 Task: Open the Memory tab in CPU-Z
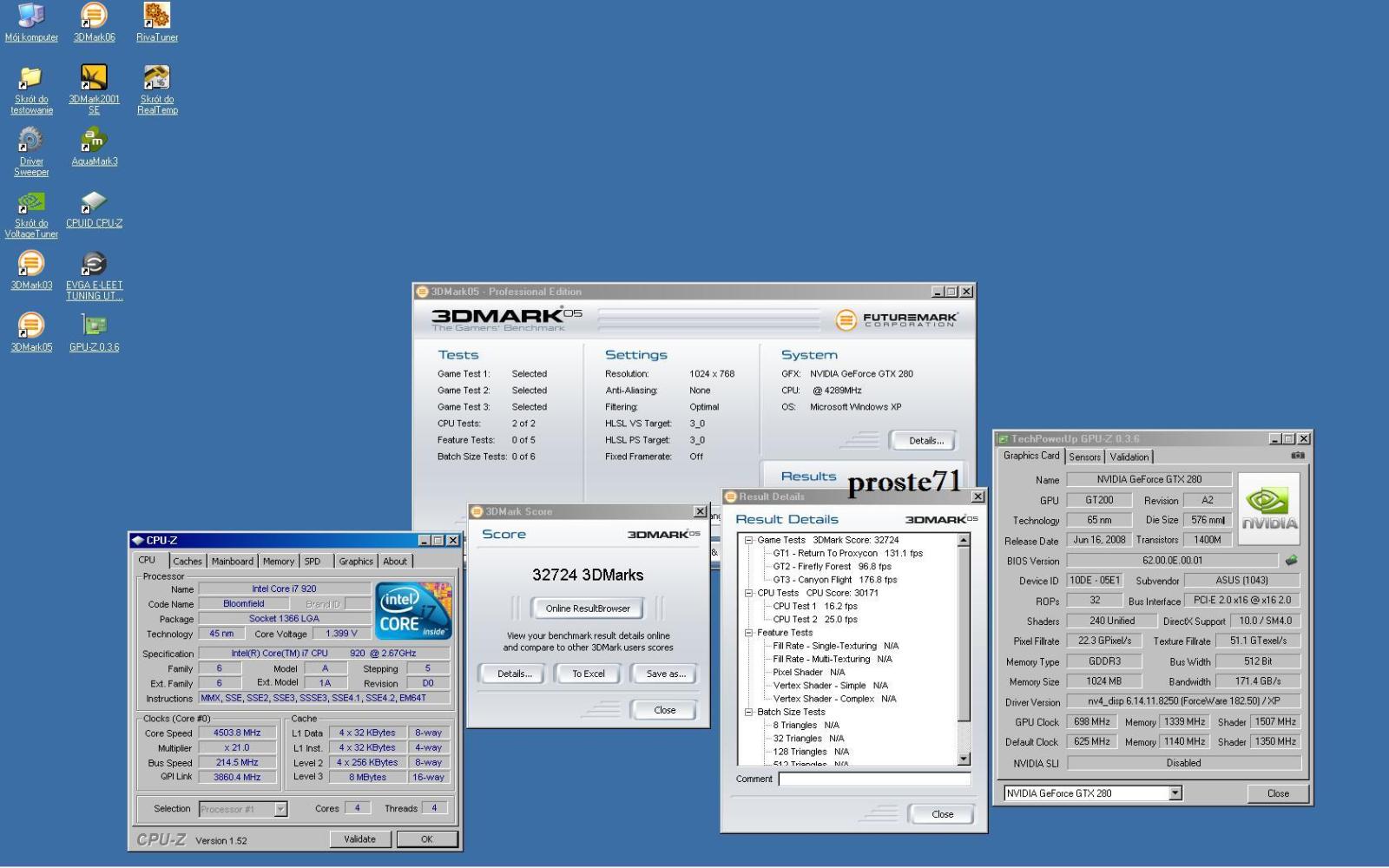pos(279,562)
